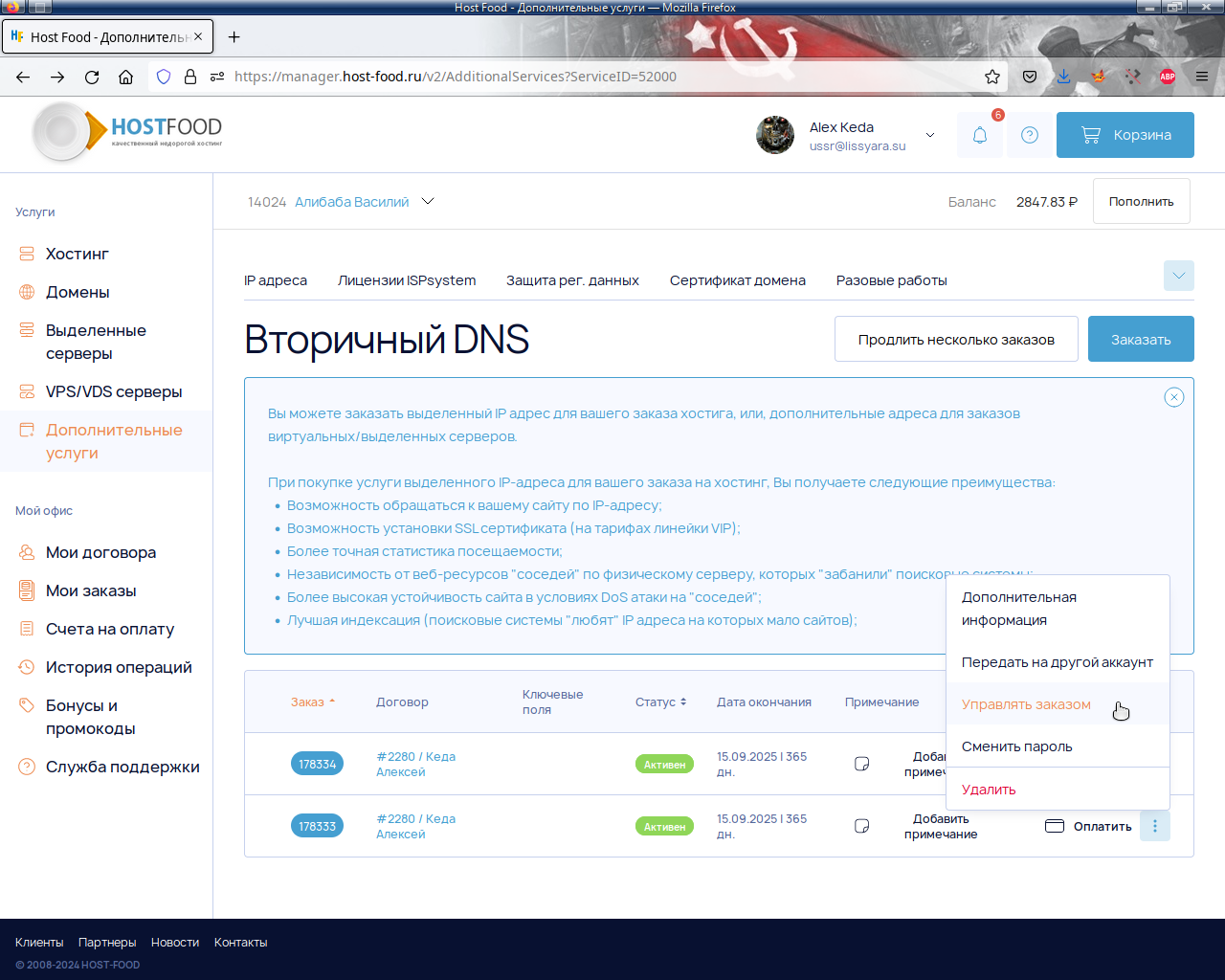Screen dimensions: 1225x980
Task: Expand the services tabs chevron button
Action: point(1179,276)
